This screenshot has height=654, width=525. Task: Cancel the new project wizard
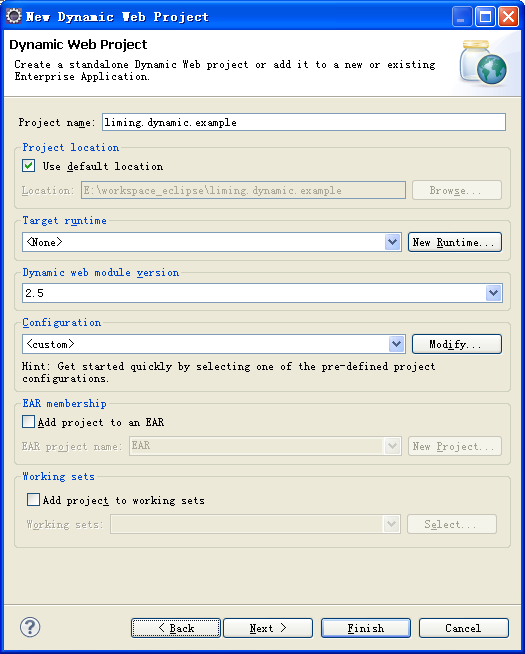tap(464, 628)
